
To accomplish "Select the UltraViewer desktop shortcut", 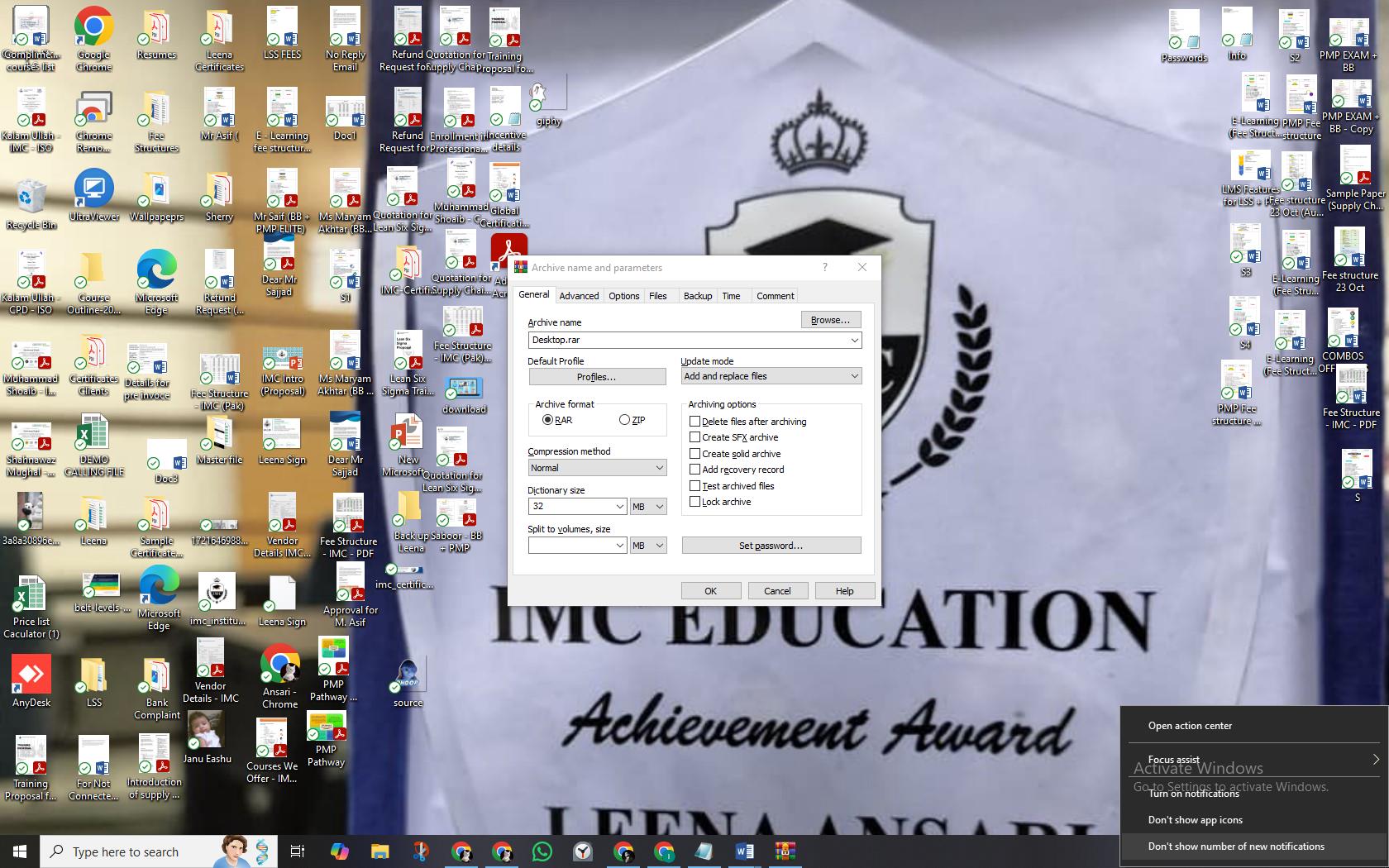I will [93, 196].
